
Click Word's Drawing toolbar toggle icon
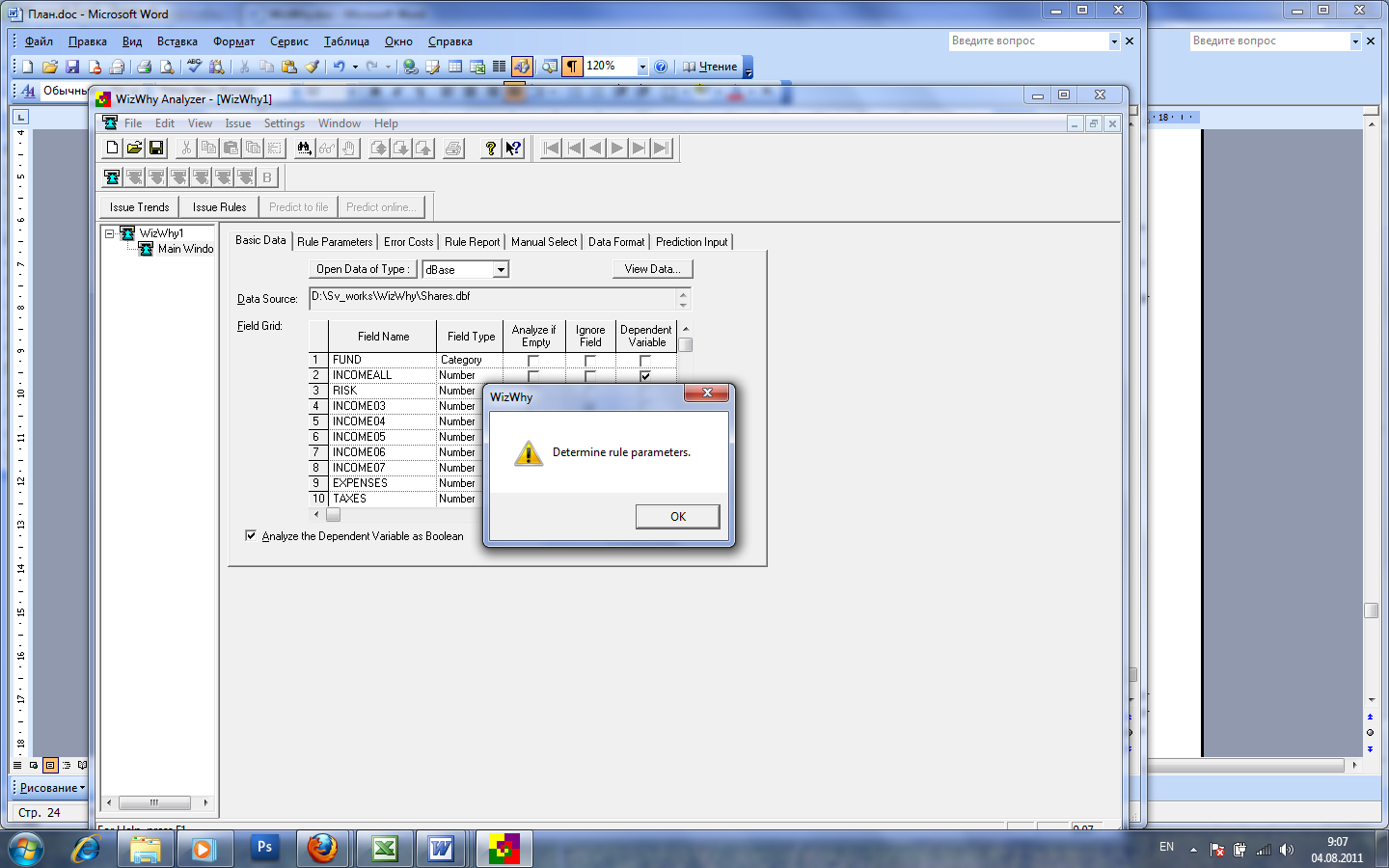(522, 67)
